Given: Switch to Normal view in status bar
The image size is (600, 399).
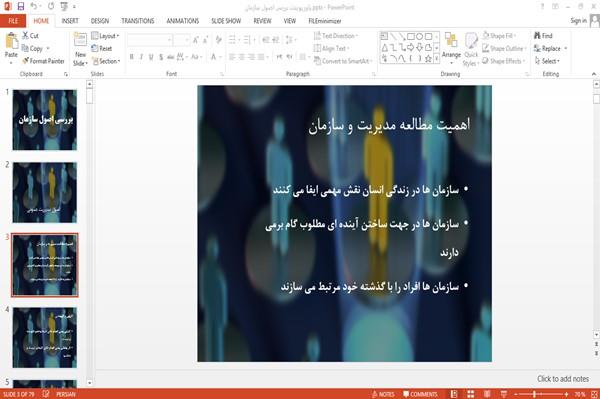Looking at the screenshot, I should (454, 394).
